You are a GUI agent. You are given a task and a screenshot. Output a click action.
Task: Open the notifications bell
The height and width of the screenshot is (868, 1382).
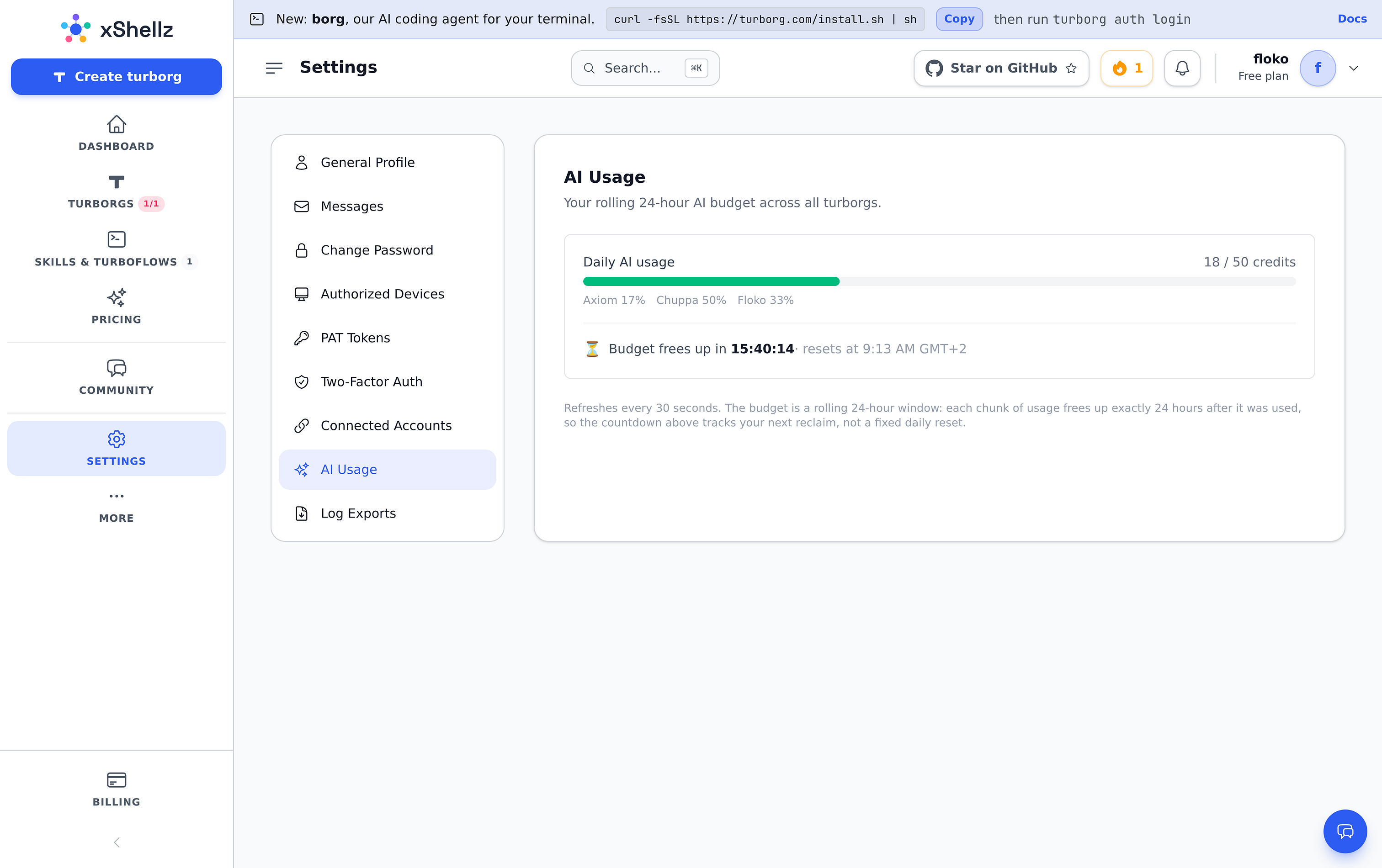pos(1182,68)
